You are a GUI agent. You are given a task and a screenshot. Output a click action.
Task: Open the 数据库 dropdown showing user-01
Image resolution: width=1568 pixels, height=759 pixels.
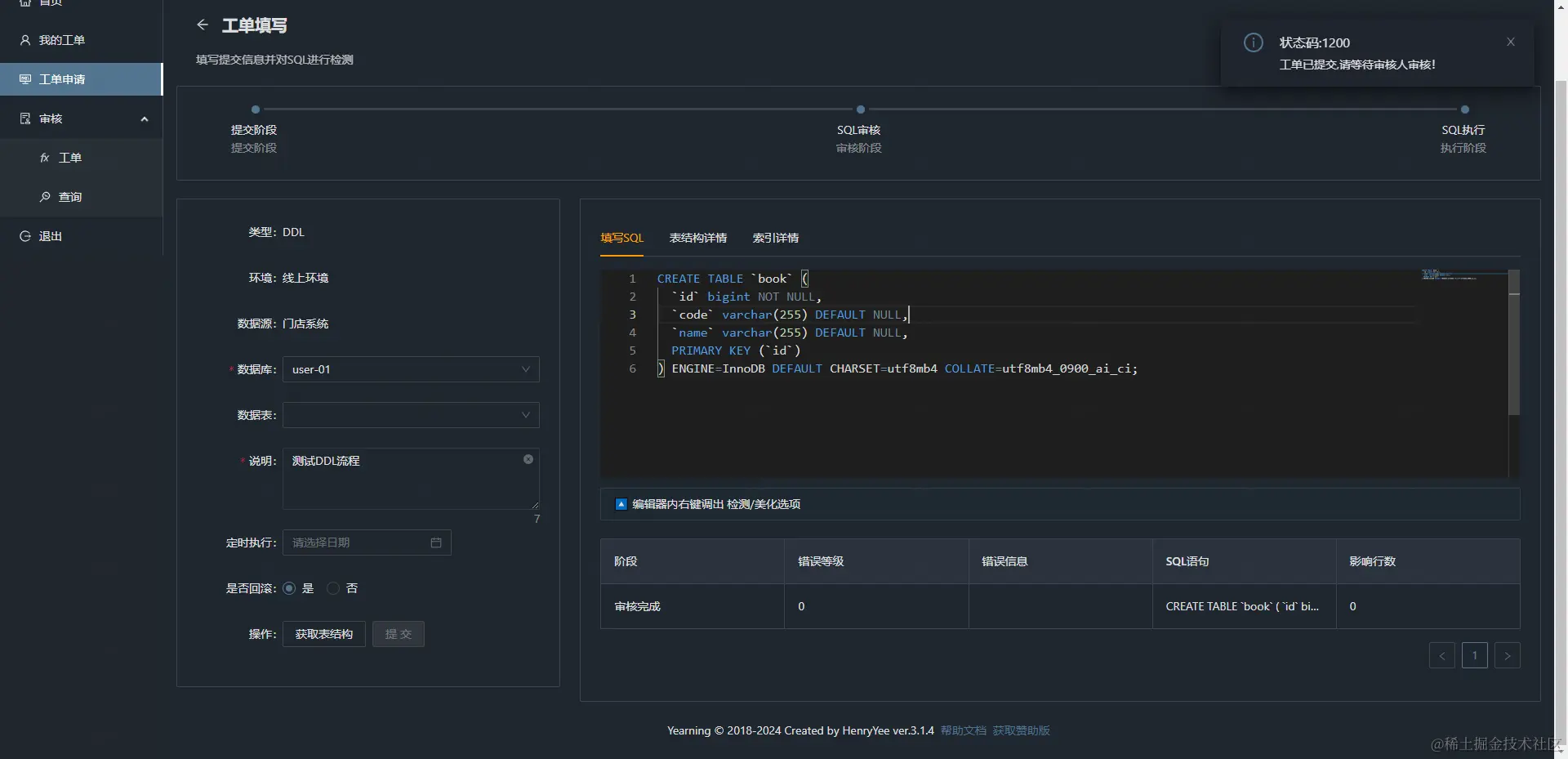(411, 369)
